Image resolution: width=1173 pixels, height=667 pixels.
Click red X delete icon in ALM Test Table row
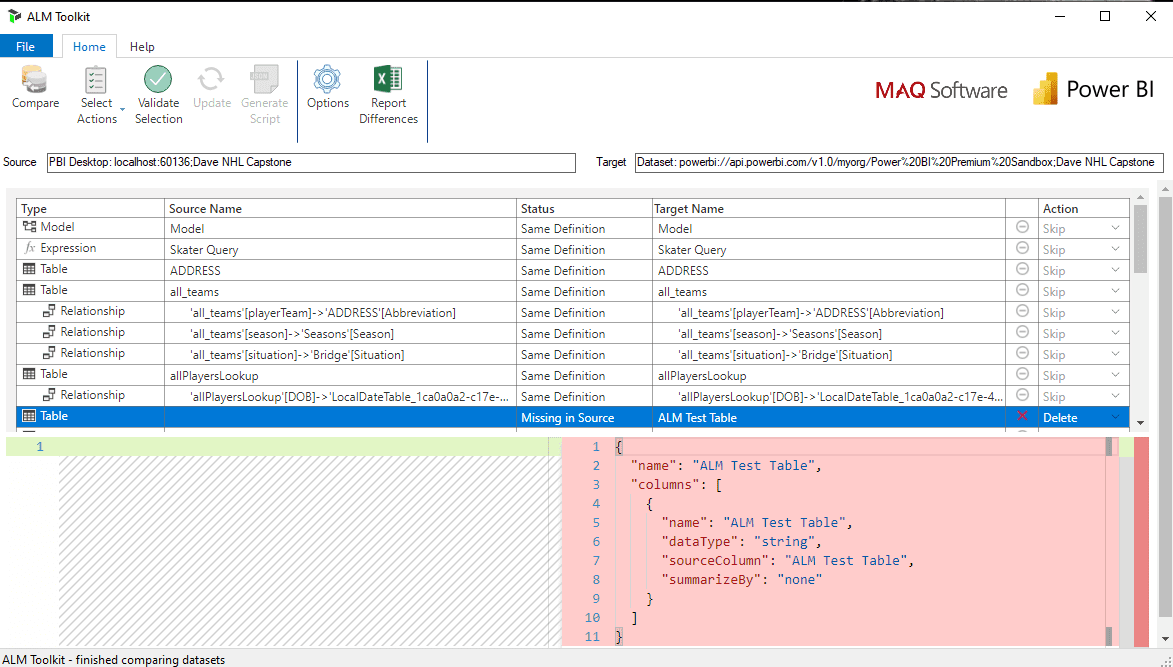[1022, 416]
